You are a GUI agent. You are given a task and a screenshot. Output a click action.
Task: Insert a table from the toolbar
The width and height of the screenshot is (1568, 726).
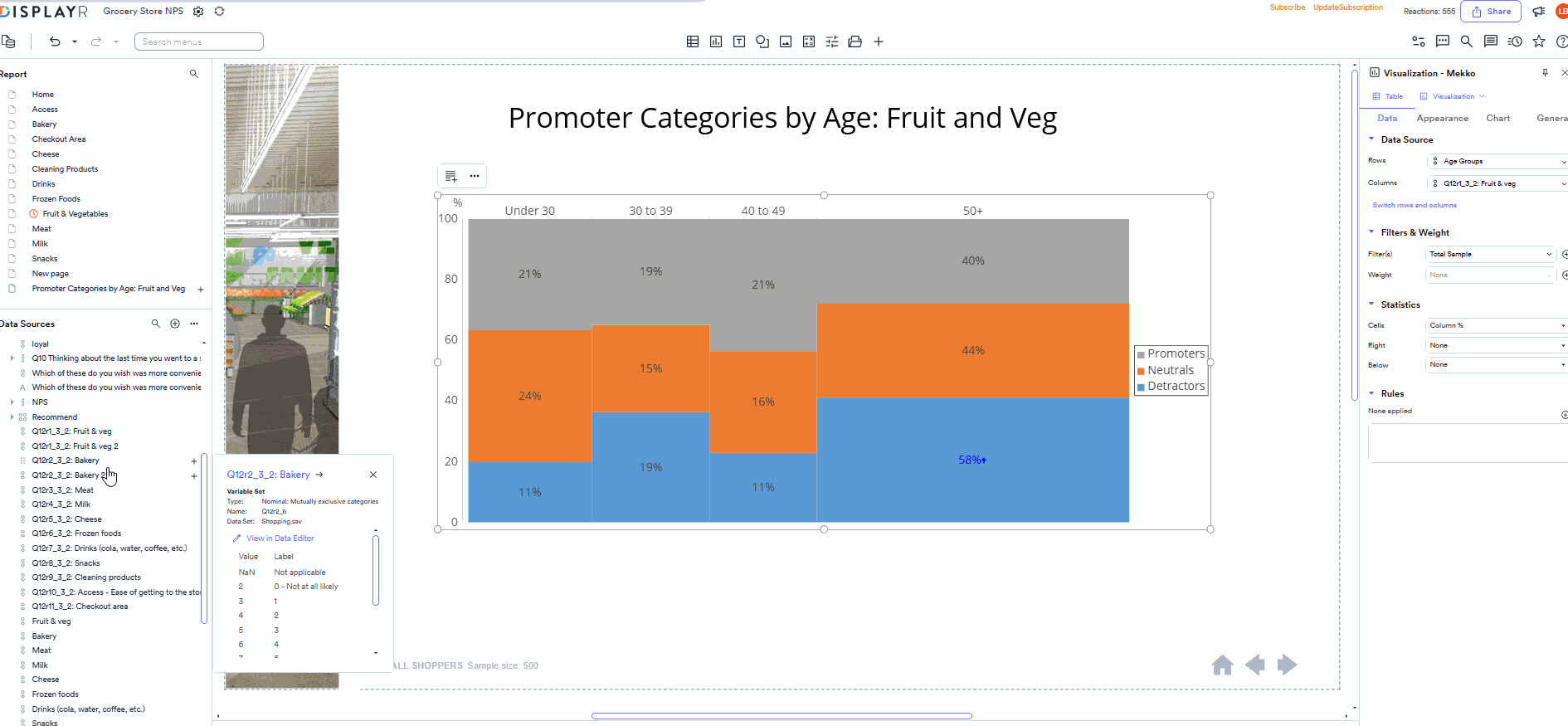693,41
